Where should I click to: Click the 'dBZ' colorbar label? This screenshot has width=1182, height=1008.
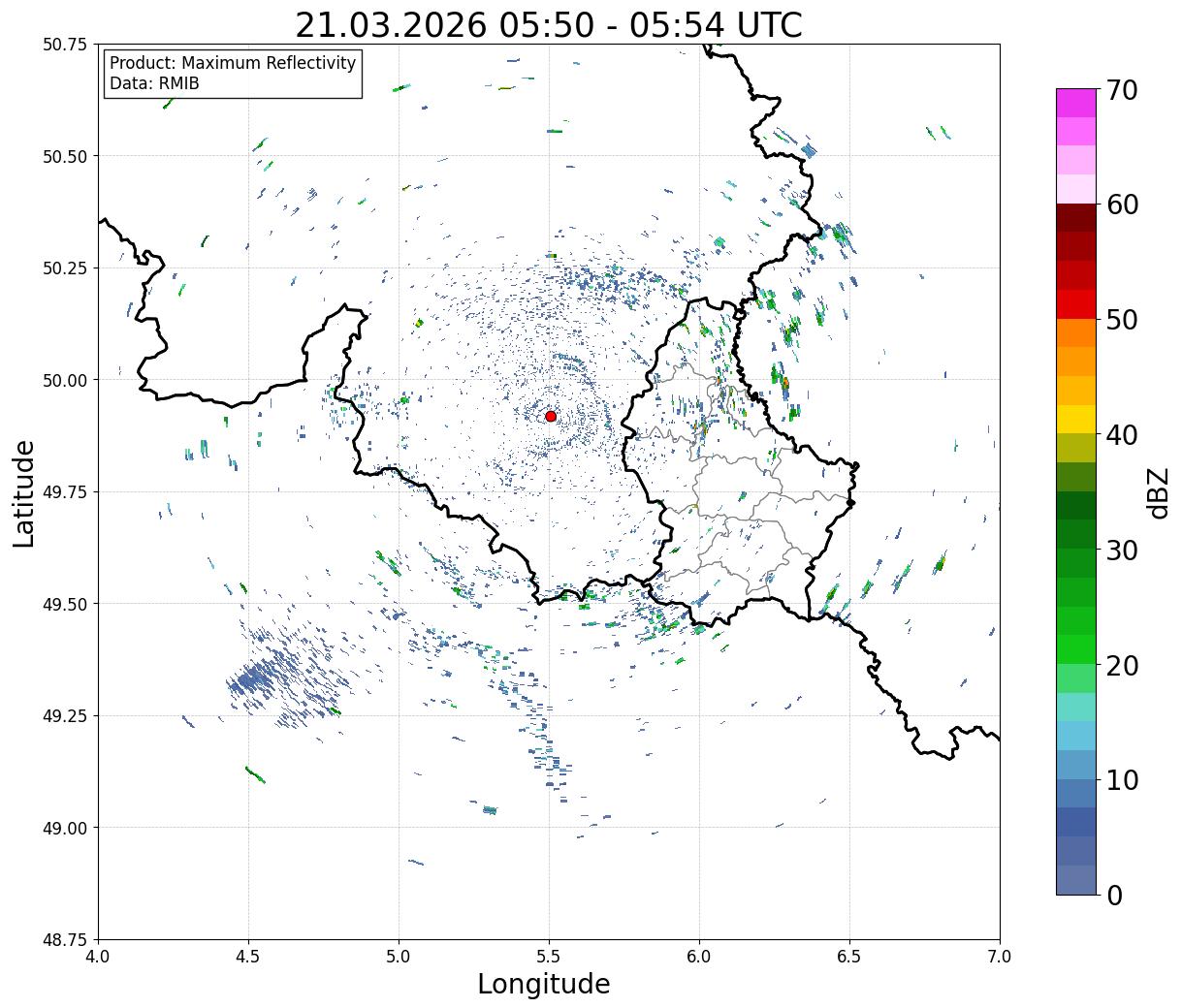coord(1158,491)
